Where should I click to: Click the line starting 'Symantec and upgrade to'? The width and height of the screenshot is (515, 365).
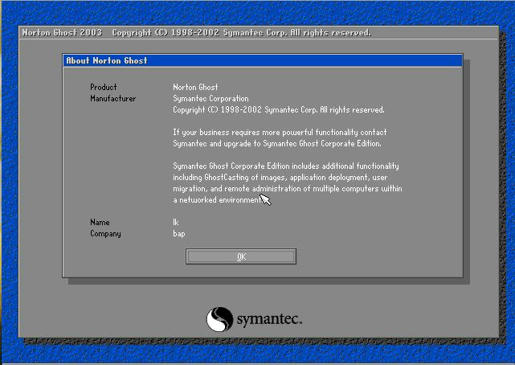(x=277, y=144)
